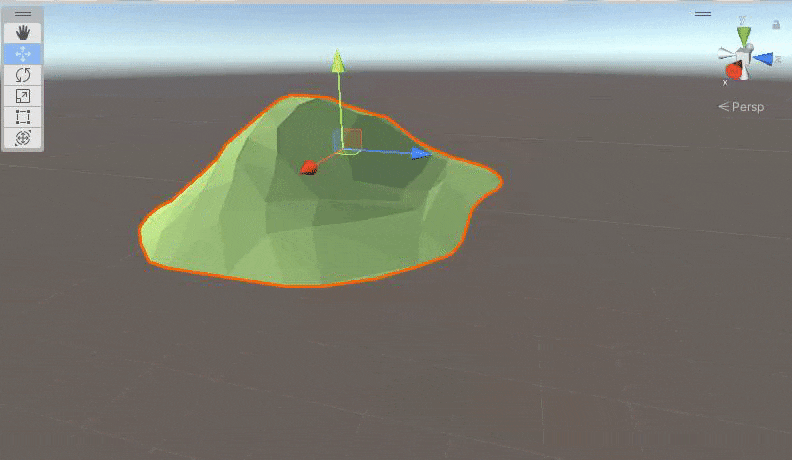The height and width of the screenshot is (460, 792).
Task: Click the blue Z move arrow on the mesh
Action: point(421,154)
